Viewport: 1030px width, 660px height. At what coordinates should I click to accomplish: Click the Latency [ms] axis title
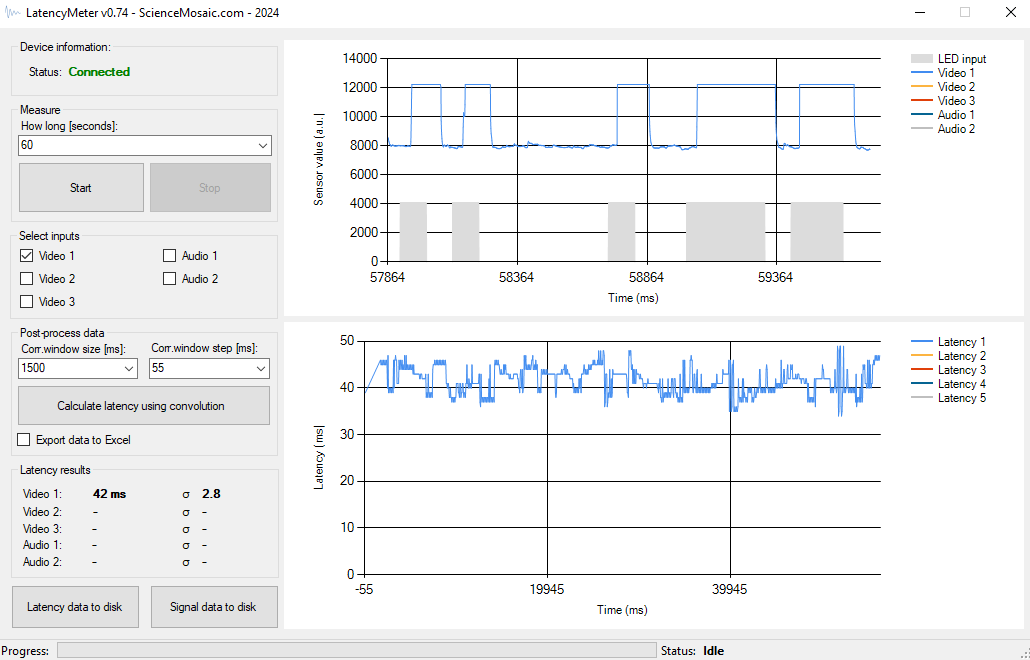click(319, 457)
